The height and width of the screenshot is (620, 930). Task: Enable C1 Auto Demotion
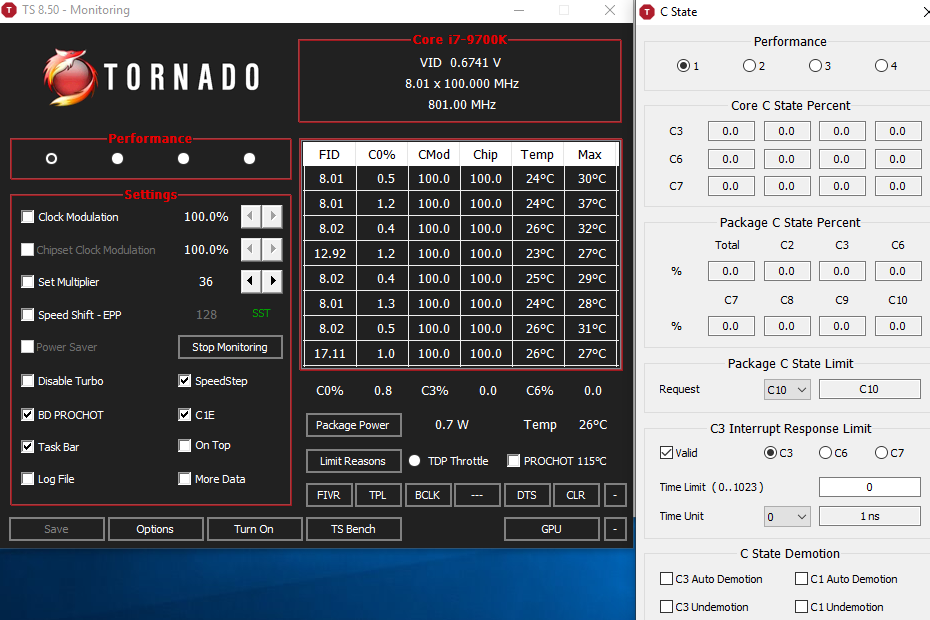(x=801, y=578)
